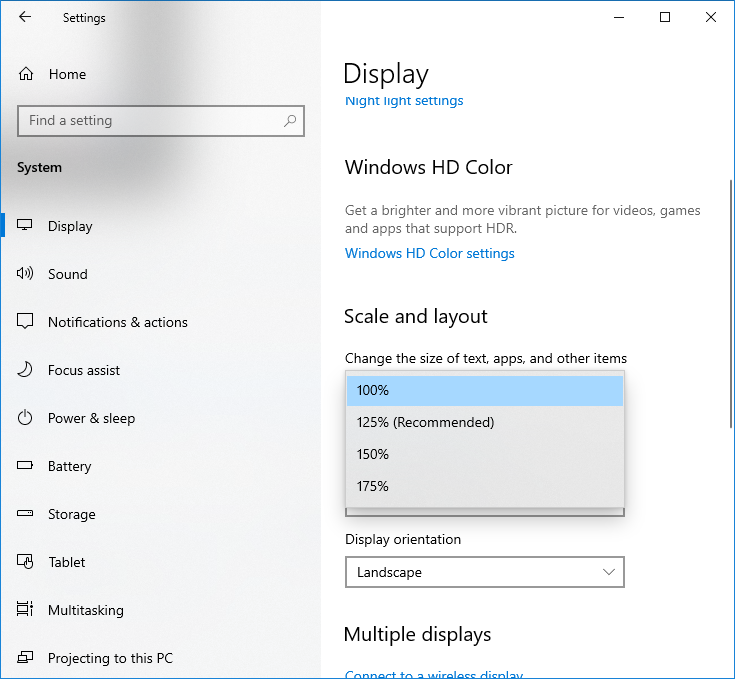Click the search magnifier icon
Image resolution: width=735 pixels, height=679 pixels.
point(290,121)
